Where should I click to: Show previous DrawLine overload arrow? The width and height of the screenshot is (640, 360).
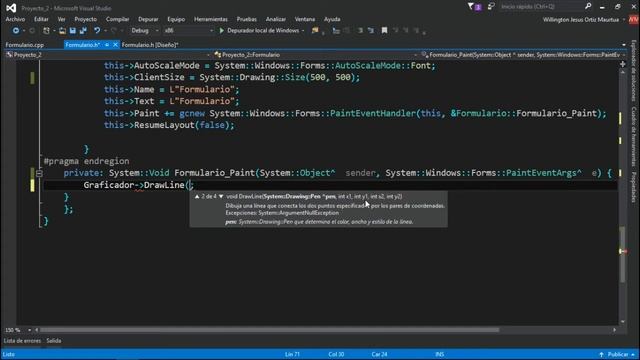197,196
